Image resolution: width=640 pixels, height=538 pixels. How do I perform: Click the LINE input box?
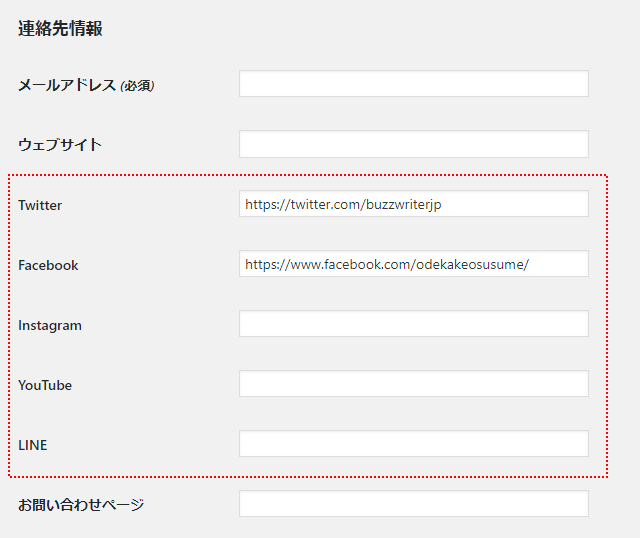[x=413, y=444]
